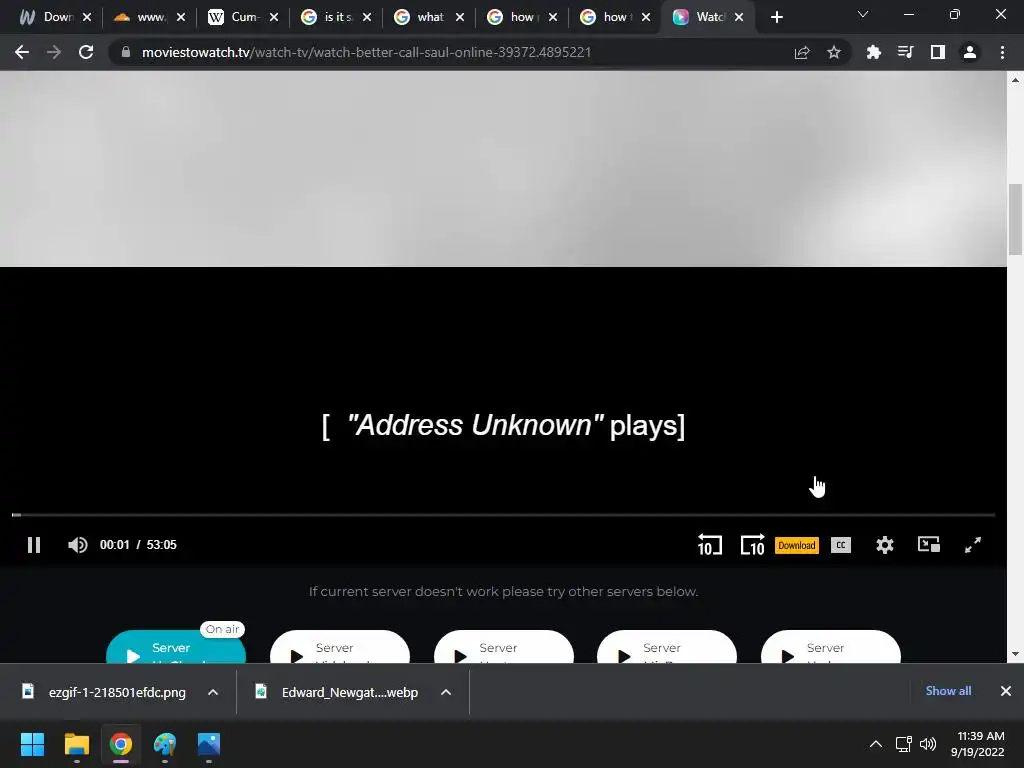Share this page icon in address bar
This screenshot has width=1024, height=768.
(x=802, y=52)
